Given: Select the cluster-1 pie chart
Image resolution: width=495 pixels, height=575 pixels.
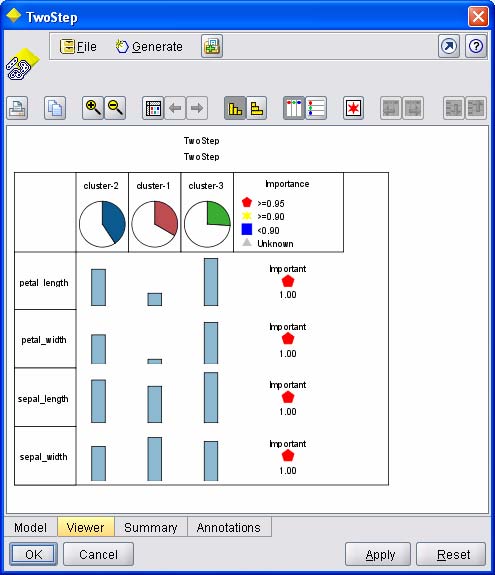Looking at the screenshot, I should point(155,224).
